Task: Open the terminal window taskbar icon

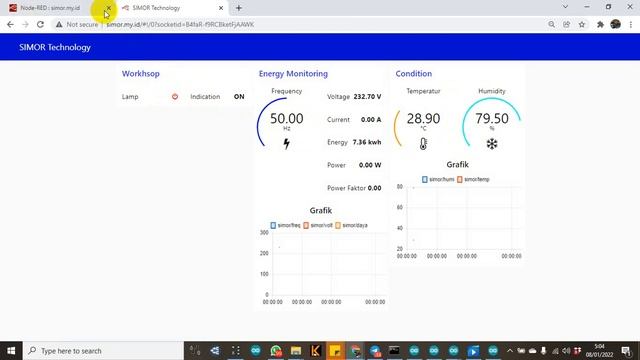Action: 394,351
